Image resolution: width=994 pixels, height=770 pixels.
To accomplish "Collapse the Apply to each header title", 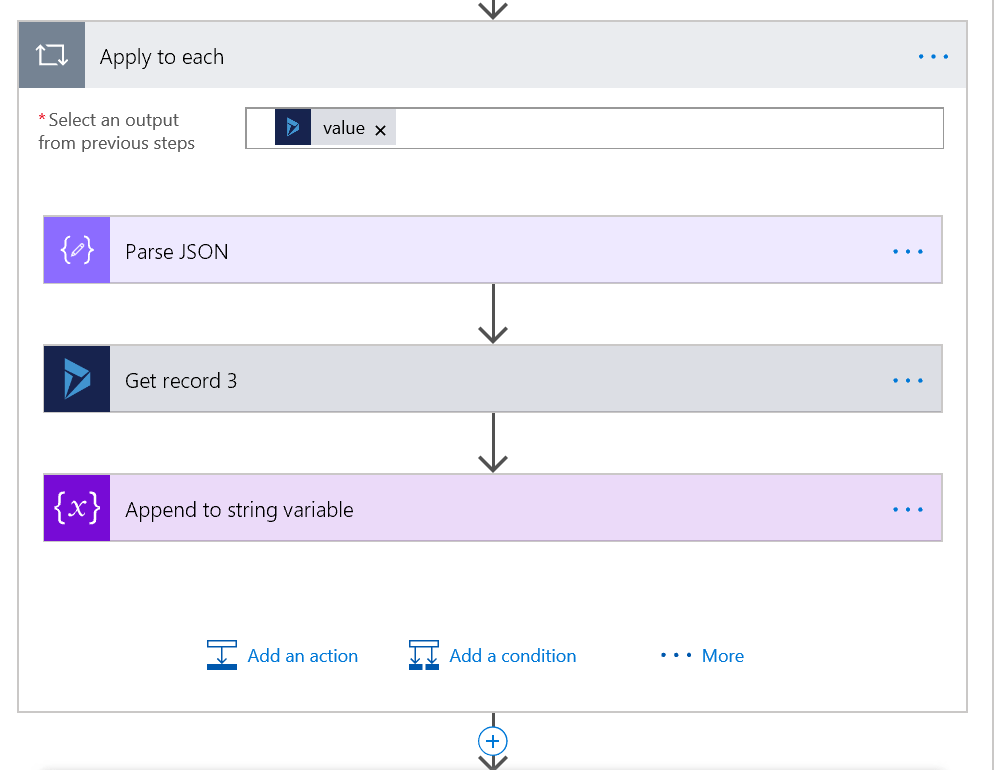I will pyautogui.click(x=162, y=57).
